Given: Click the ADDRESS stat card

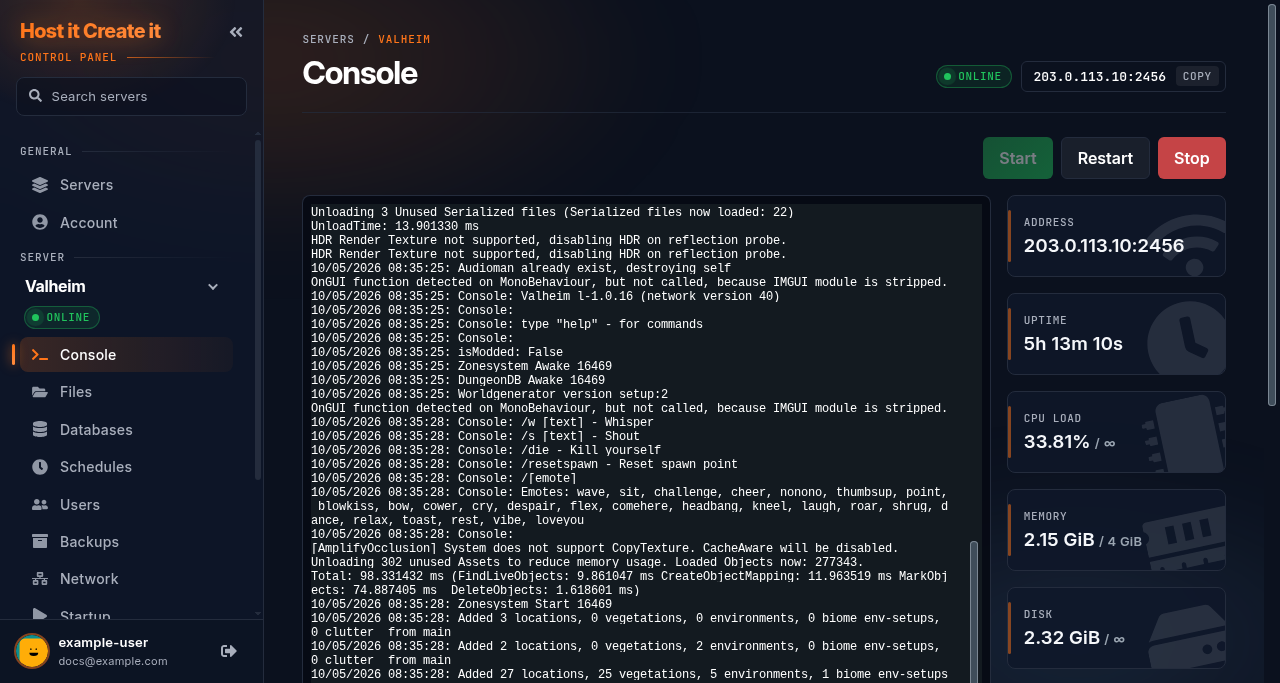Looking at the screenshot, I should pos(1116,236).
